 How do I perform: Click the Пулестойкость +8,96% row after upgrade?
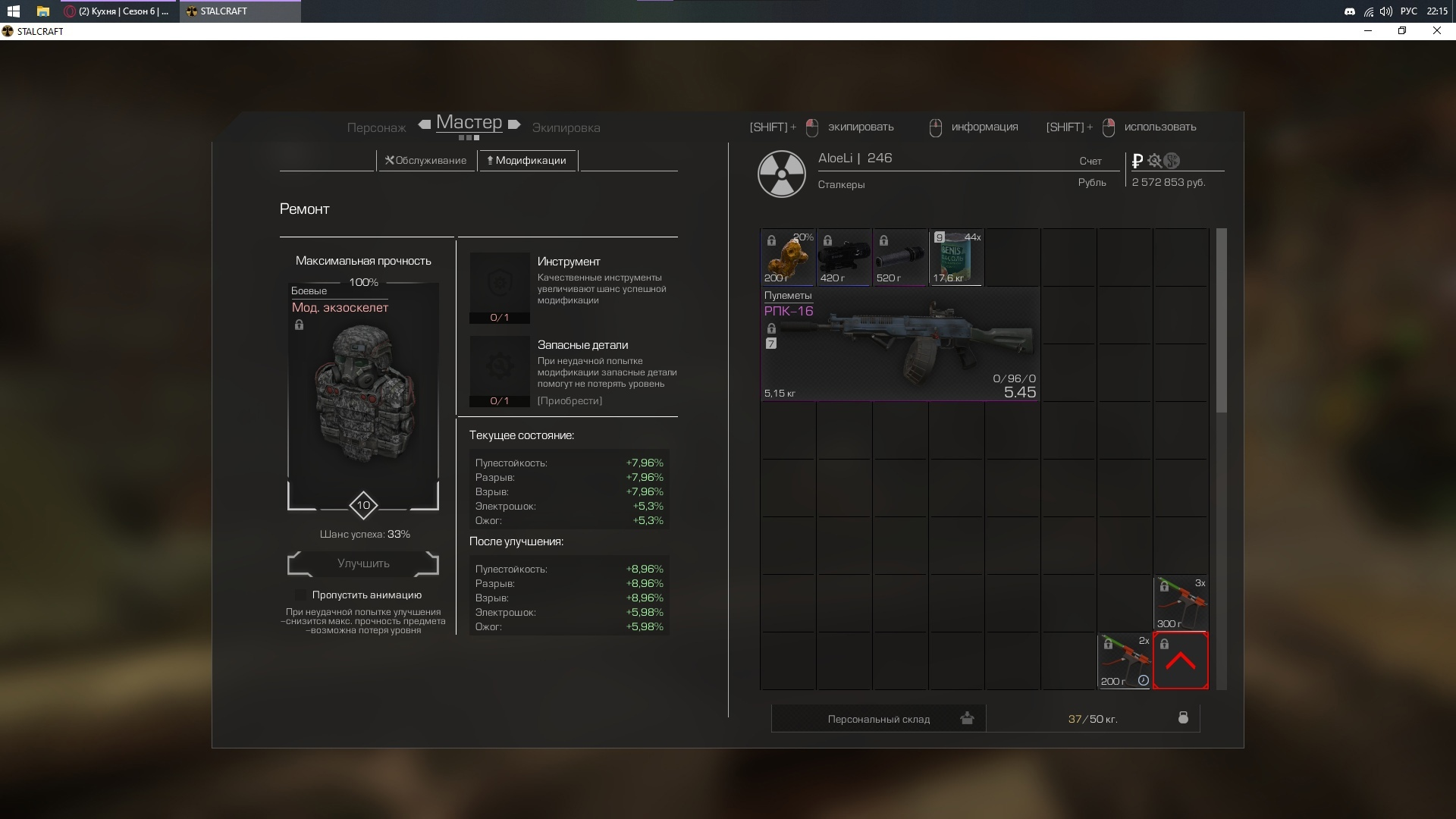(x=569, y=569)
